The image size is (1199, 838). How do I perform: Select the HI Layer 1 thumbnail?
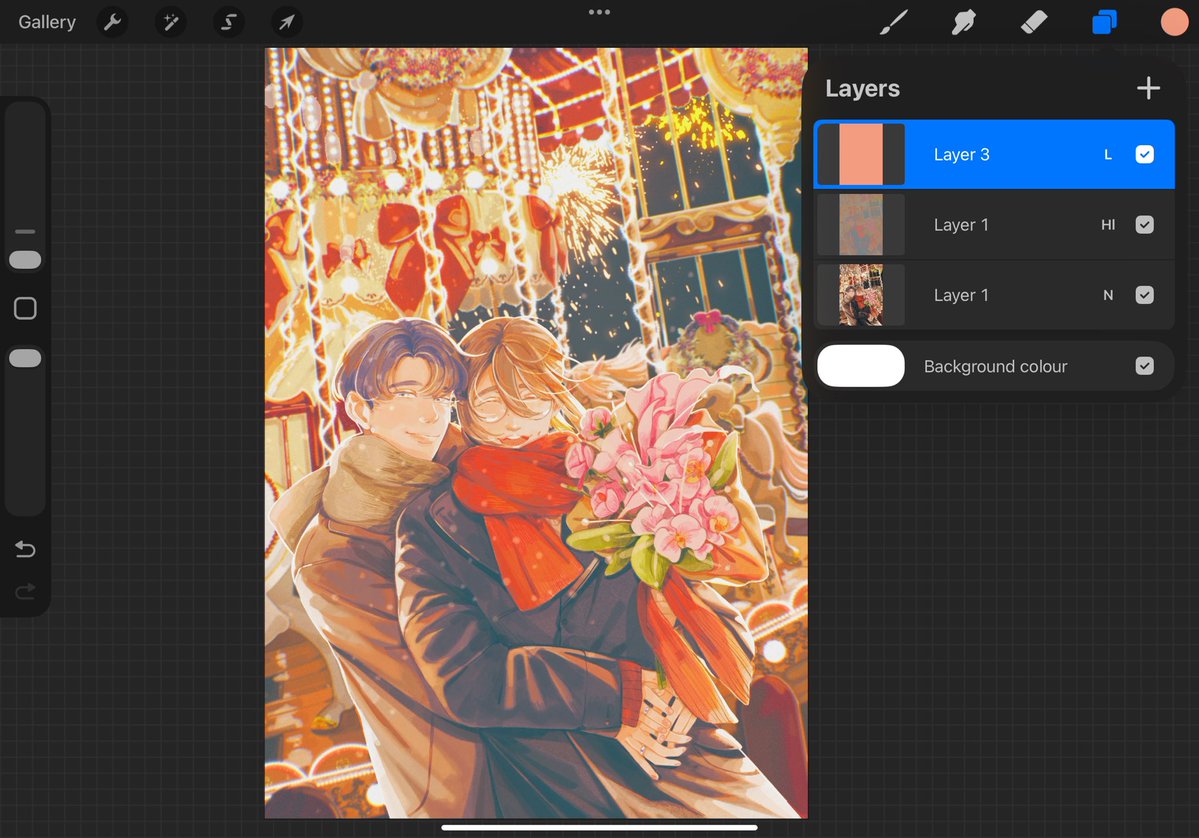click(x=861, y=225)
